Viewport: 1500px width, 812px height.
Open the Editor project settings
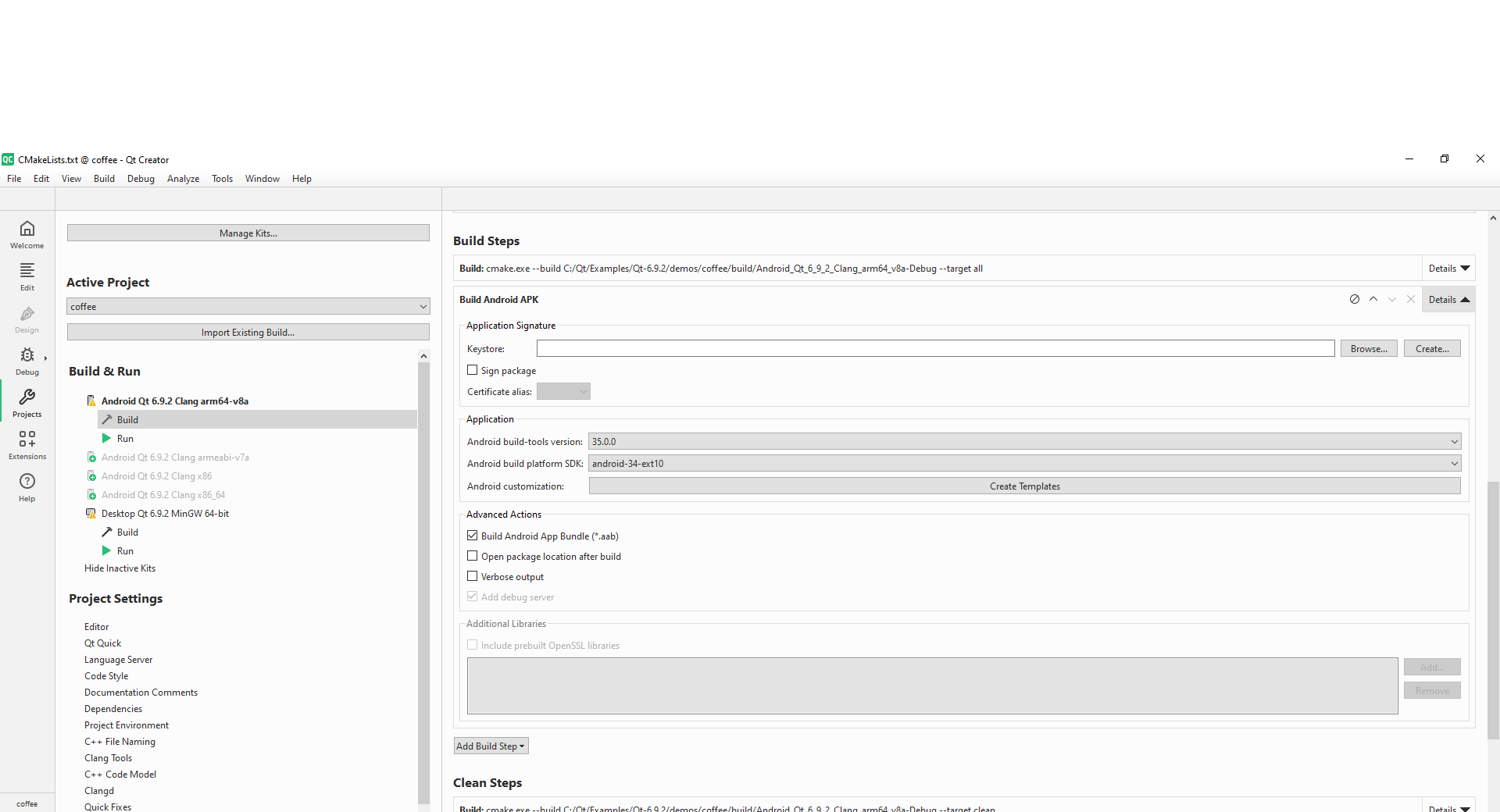(x=97, y=626)
